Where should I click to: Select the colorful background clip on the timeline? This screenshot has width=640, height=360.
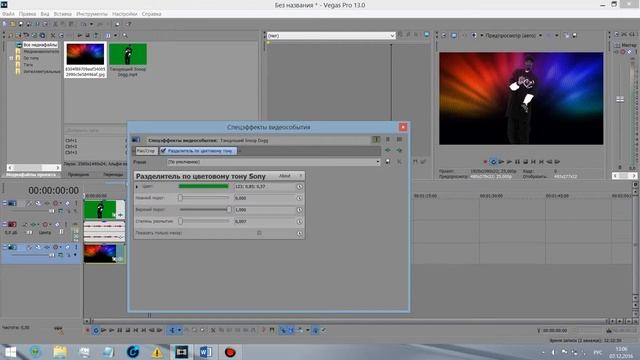pos(104,253)
